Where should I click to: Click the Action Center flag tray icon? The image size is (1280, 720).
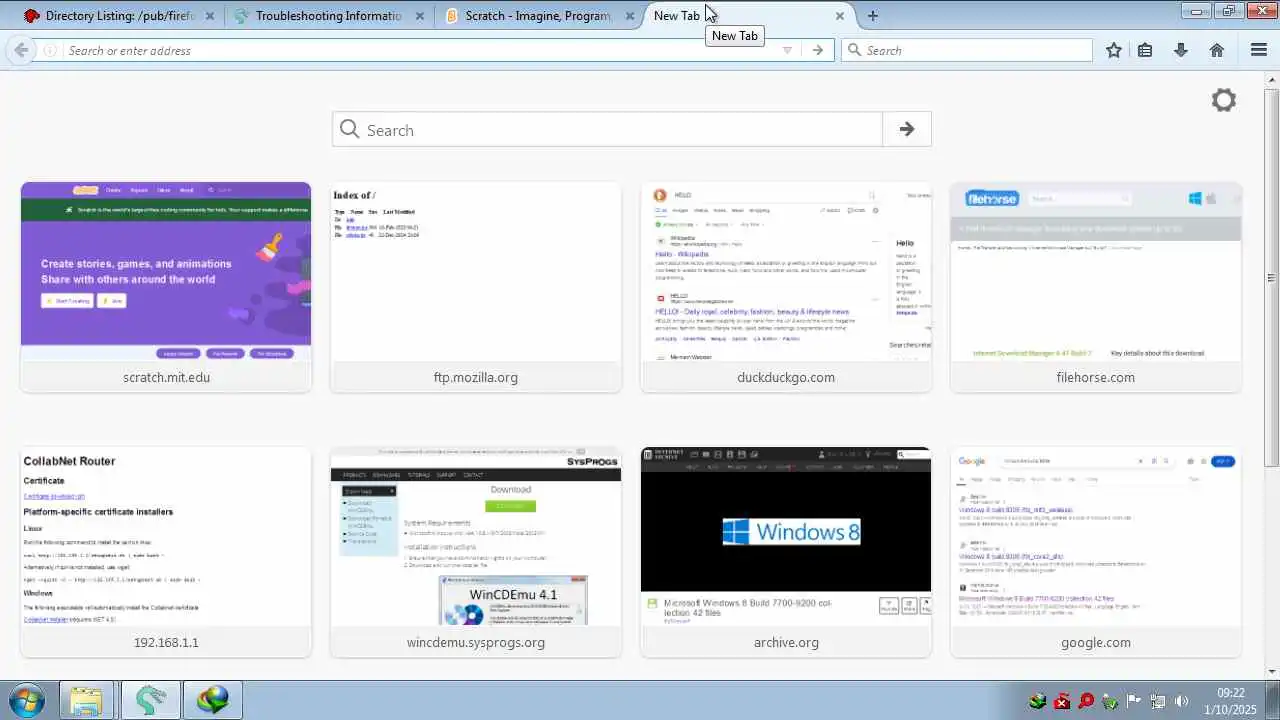click(1134, 701)
